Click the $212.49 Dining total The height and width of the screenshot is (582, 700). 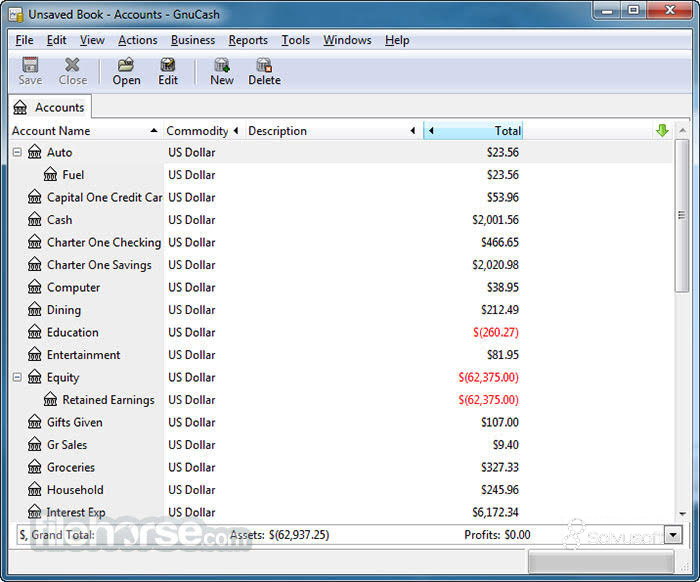(x=500, y=310)
